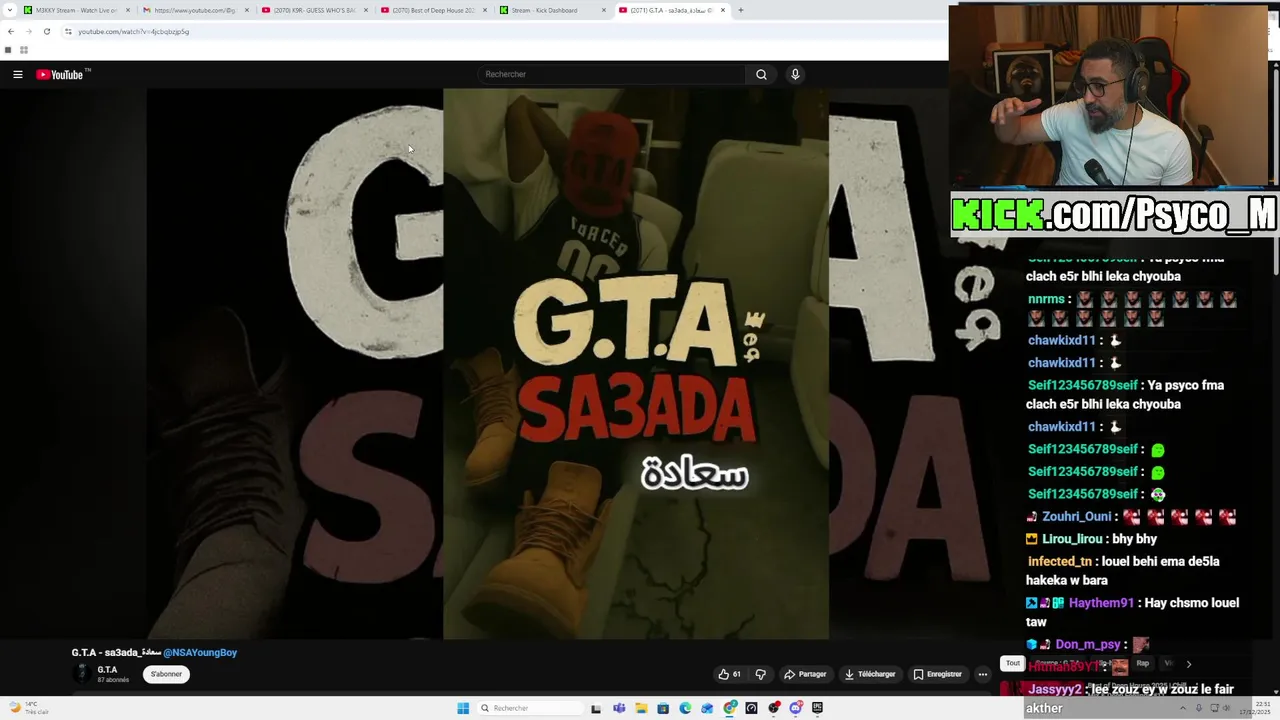Open the weather widget showing 14°C

pyautogui.click(x=29, y=708)
